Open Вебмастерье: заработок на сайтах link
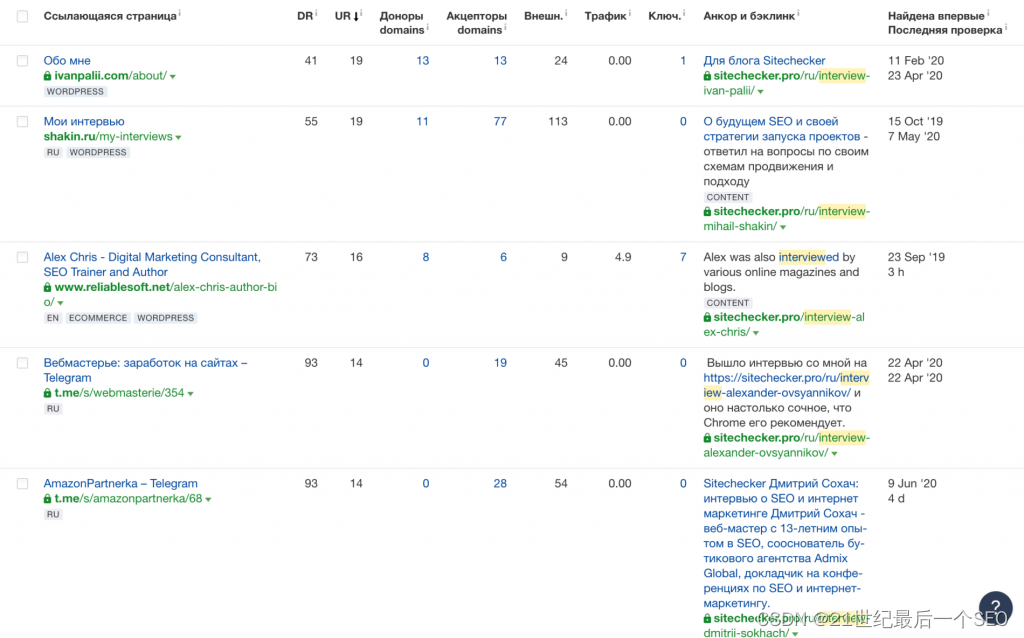 tap(146, 370)
